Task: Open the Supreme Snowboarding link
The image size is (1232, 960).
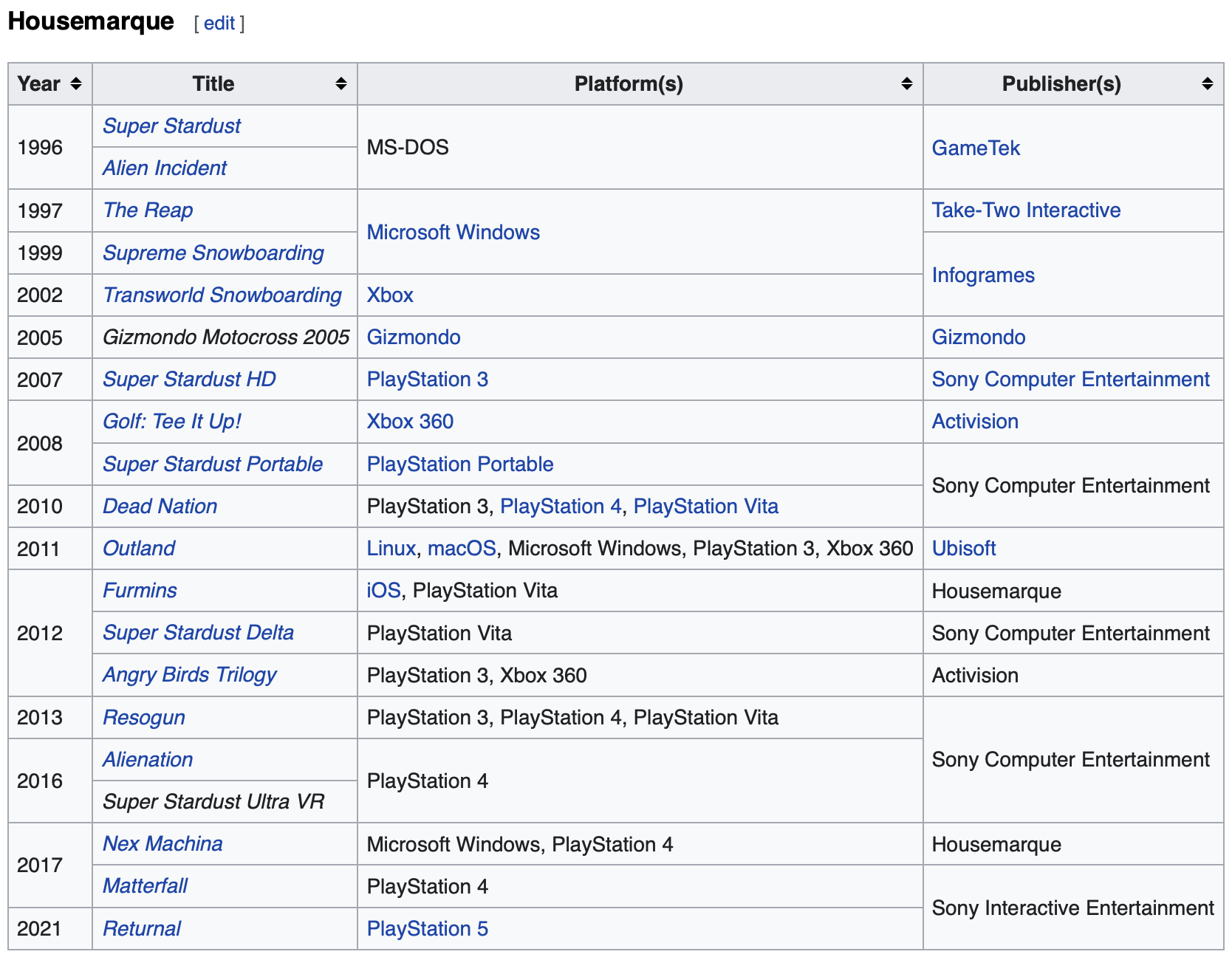Action: (213, 253)
